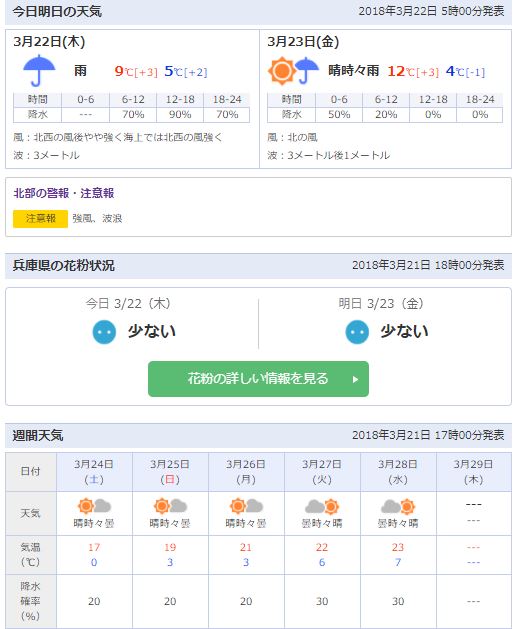Click the March 25 sunny-cloudy weather icon
The height and width of the screenshot is (629, 520).
tap(170, 506)
